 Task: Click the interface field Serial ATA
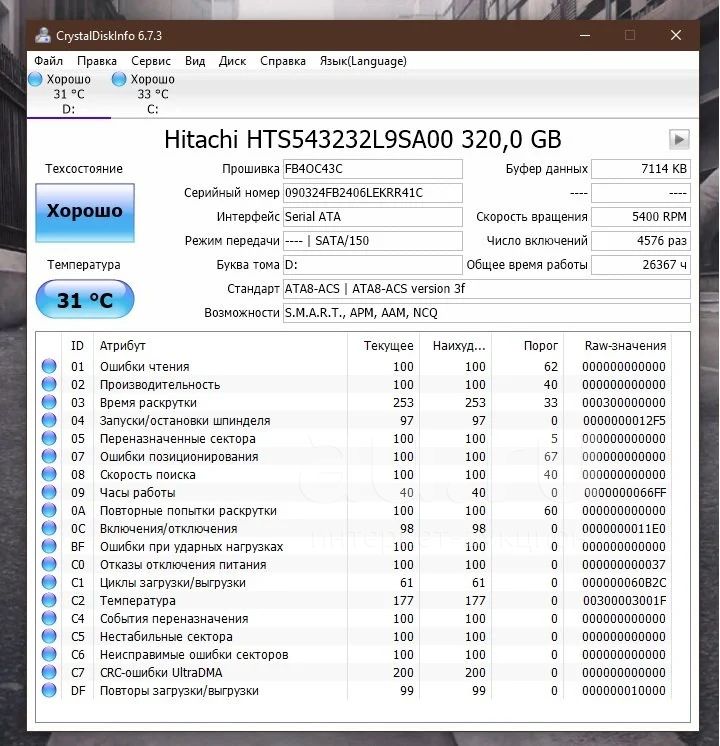(373, 216)
